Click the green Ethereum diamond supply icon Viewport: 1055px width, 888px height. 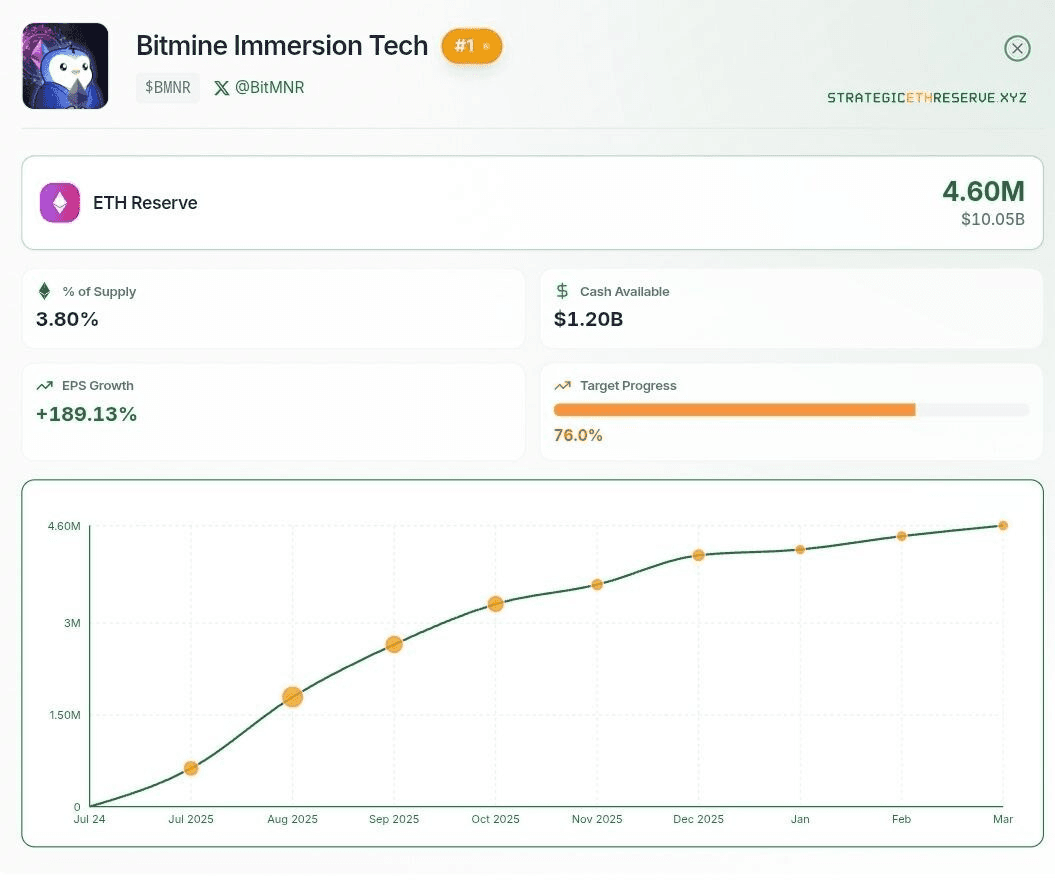pos(44,291)
